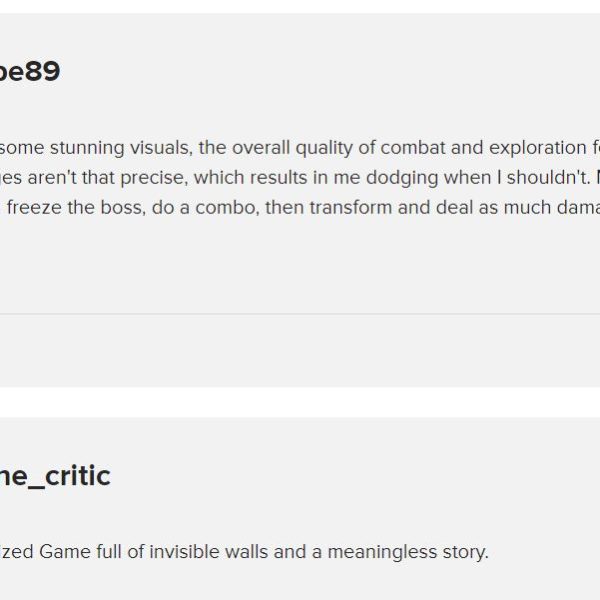
Task: Click the white strip above the first review card
Action: (300, 7)
